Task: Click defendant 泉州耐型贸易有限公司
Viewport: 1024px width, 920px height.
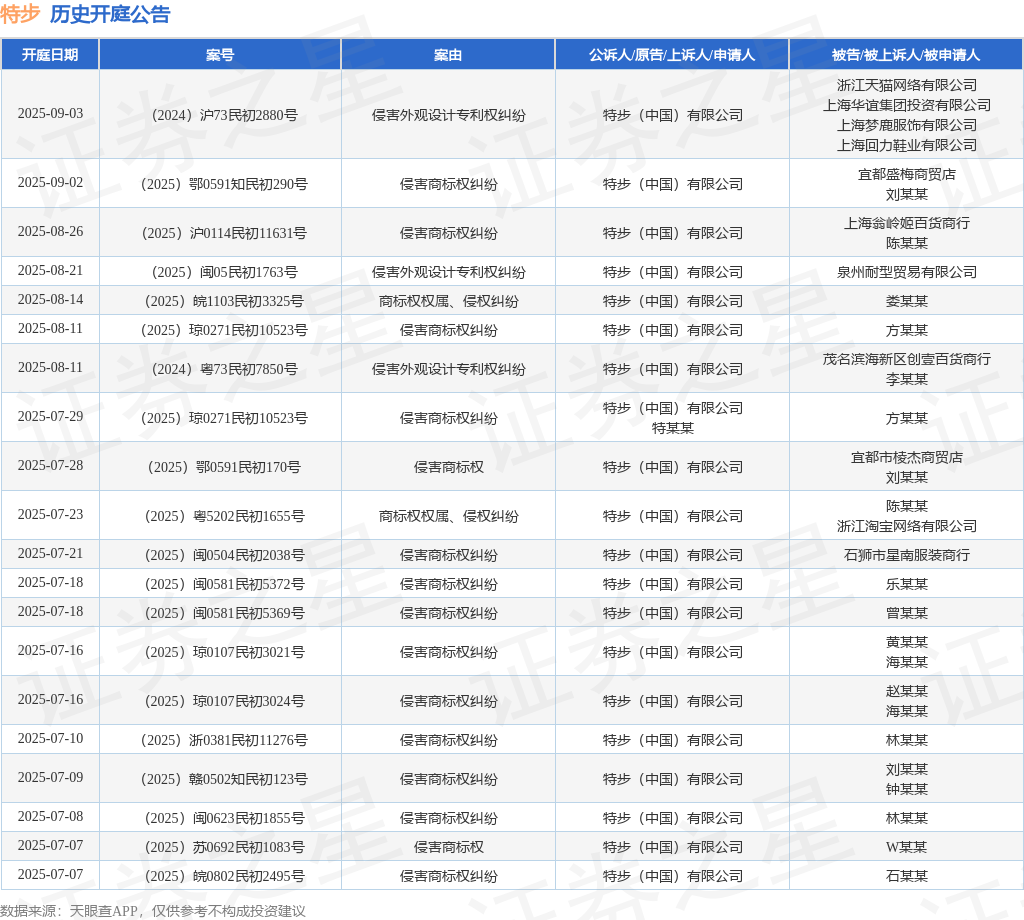Action: click(x=906, y=272)
